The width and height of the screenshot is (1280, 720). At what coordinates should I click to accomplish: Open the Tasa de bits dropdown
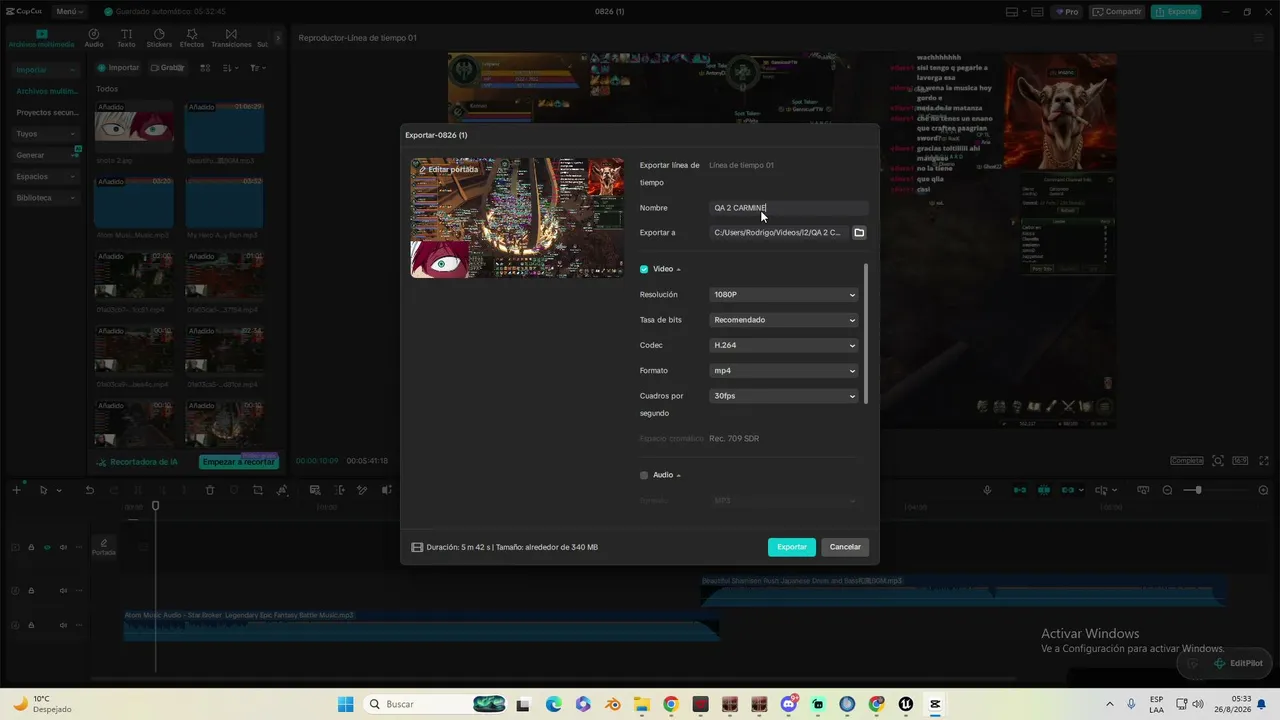(x=784, y=320)
